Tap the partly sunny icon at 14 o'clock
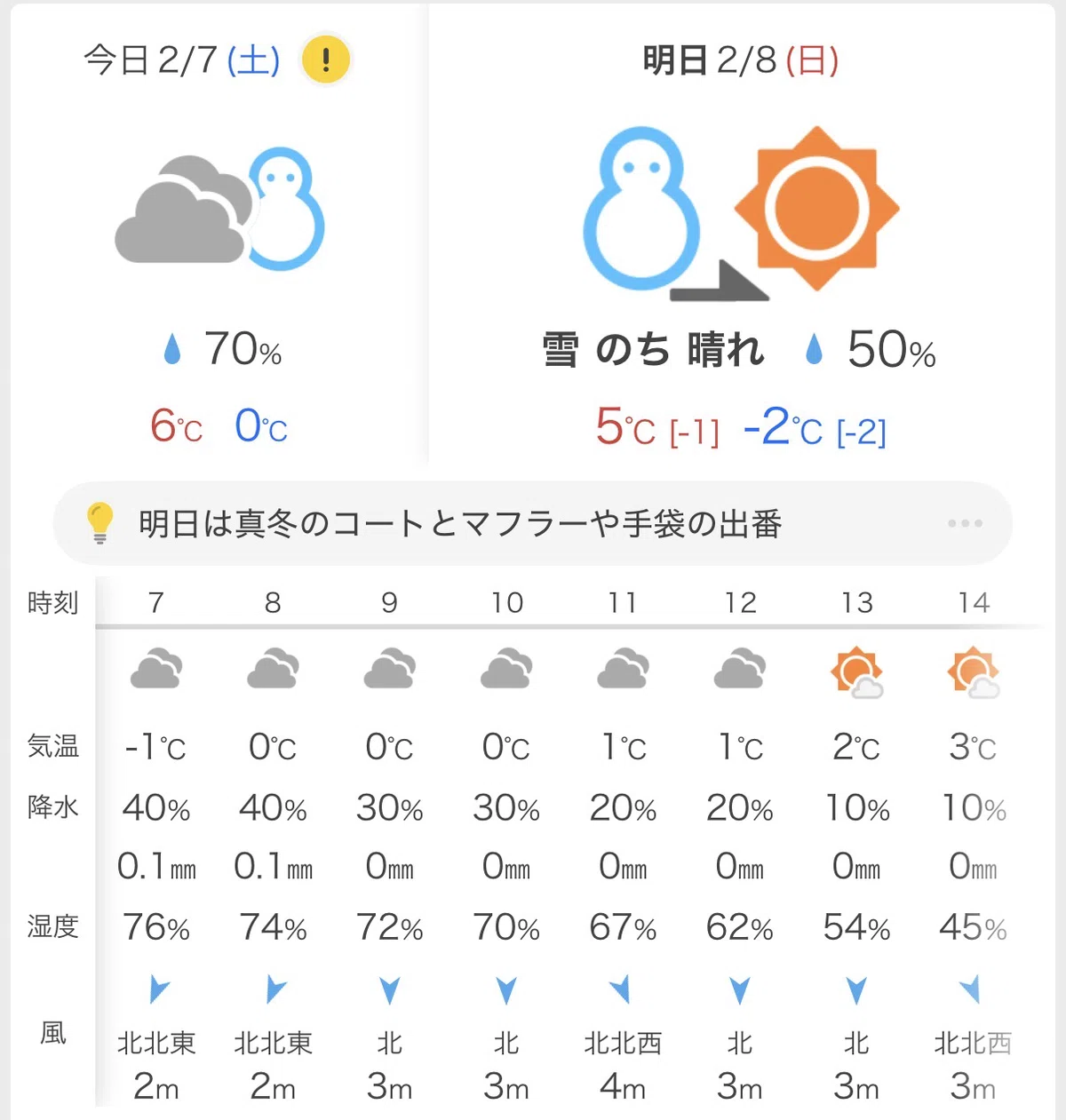 click(x=974, y=672)
